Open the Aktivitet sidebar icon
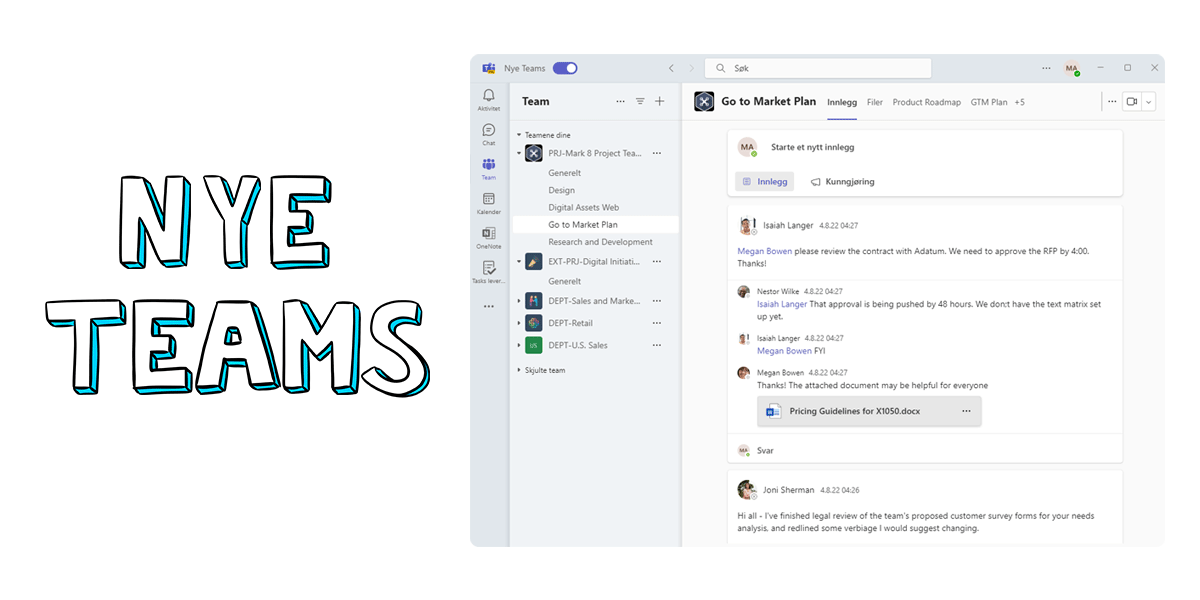The image size is (1200, 600). (488, 98)
